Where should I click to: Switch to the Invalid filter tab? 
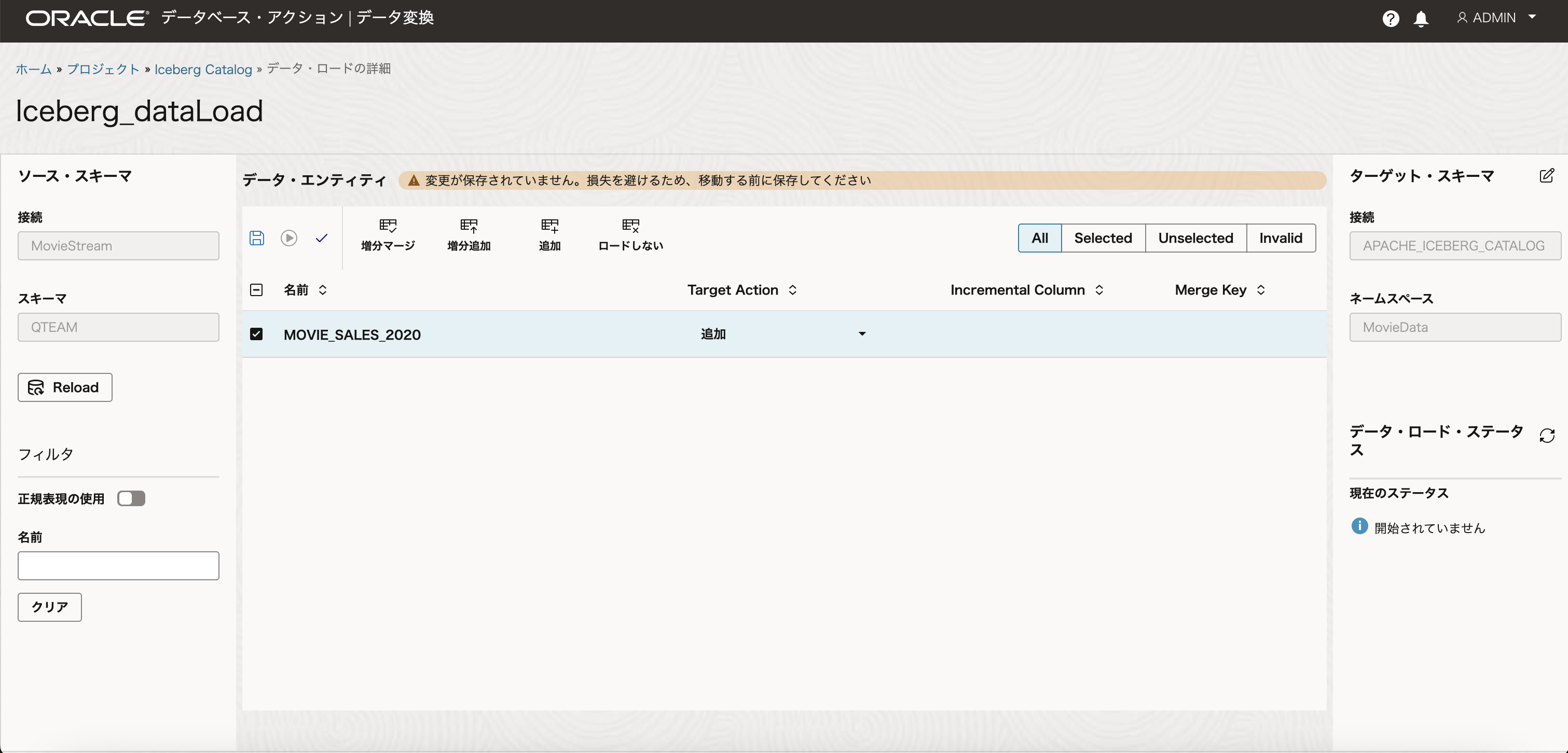1280,238
